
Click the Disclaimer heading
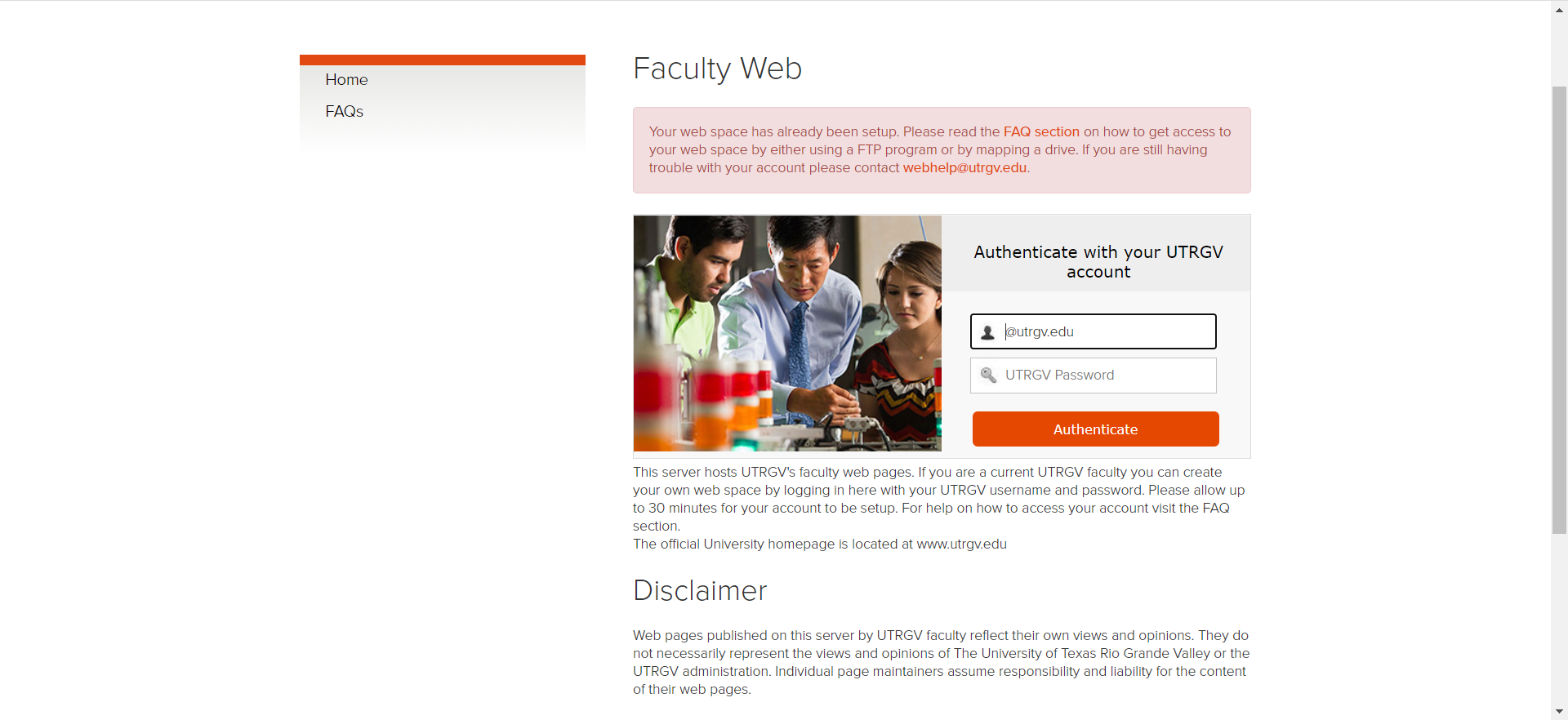tap(700, 591)
